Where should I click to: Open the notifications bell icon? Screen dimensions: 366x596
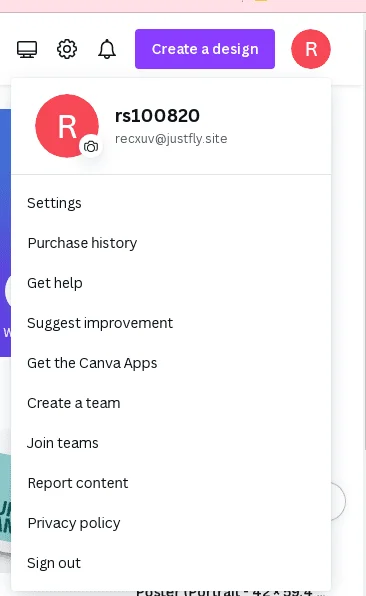click(x=107, y=49)
